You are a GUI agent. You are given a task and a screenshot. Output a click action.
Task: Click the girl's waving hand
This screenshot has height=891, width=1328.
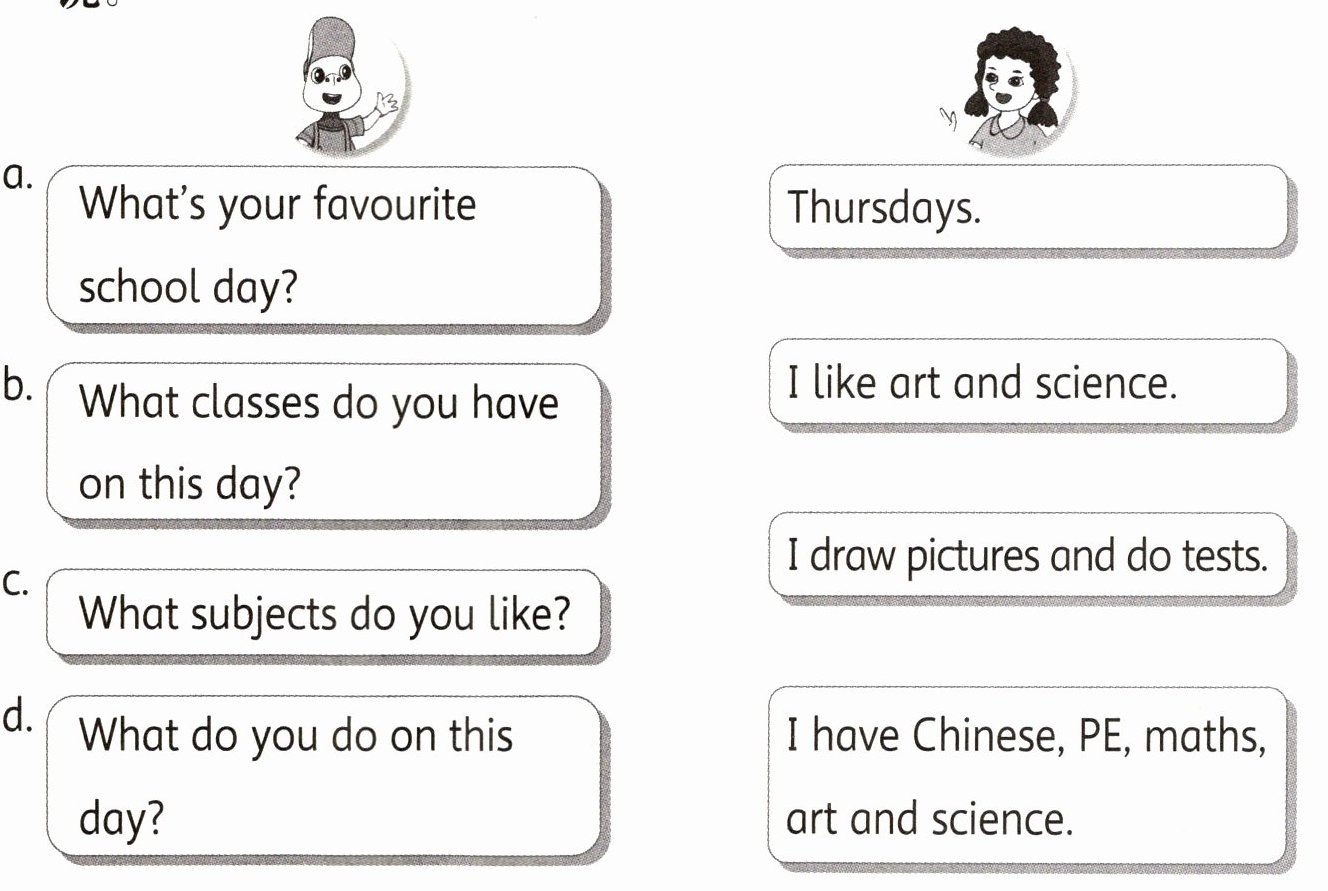(x=949, y=120)
